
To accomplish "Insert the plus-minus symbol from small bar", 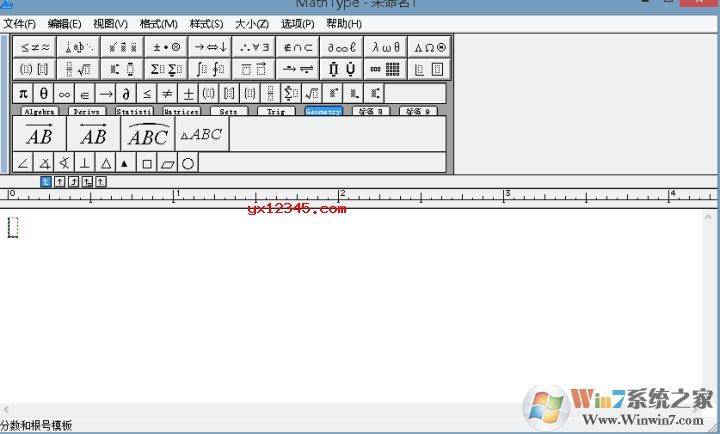I will click(188, 94).
